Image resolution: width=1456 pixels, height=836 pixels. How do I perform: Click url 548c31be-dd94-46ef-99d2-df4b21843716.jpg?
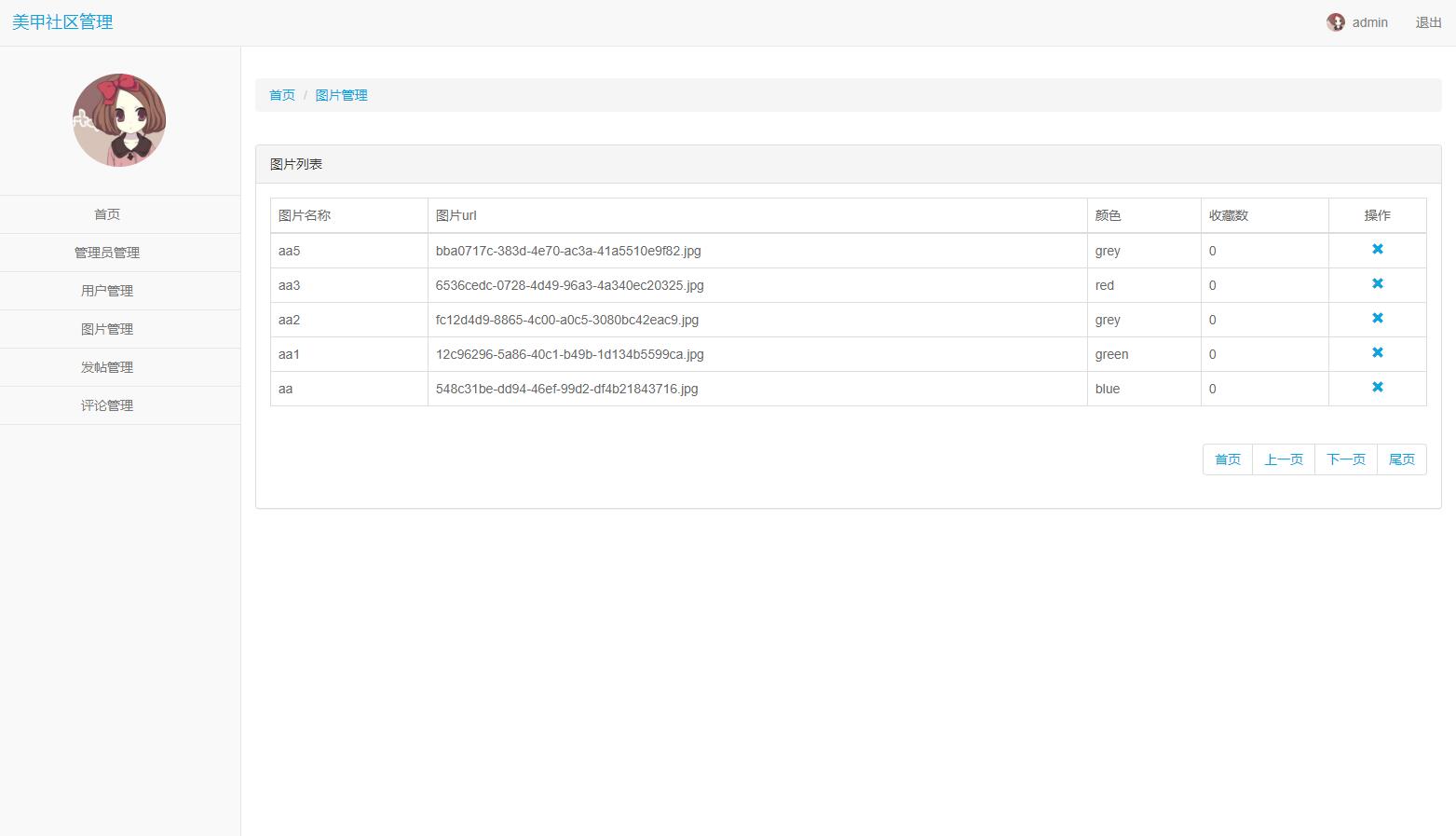pos(567,389)
